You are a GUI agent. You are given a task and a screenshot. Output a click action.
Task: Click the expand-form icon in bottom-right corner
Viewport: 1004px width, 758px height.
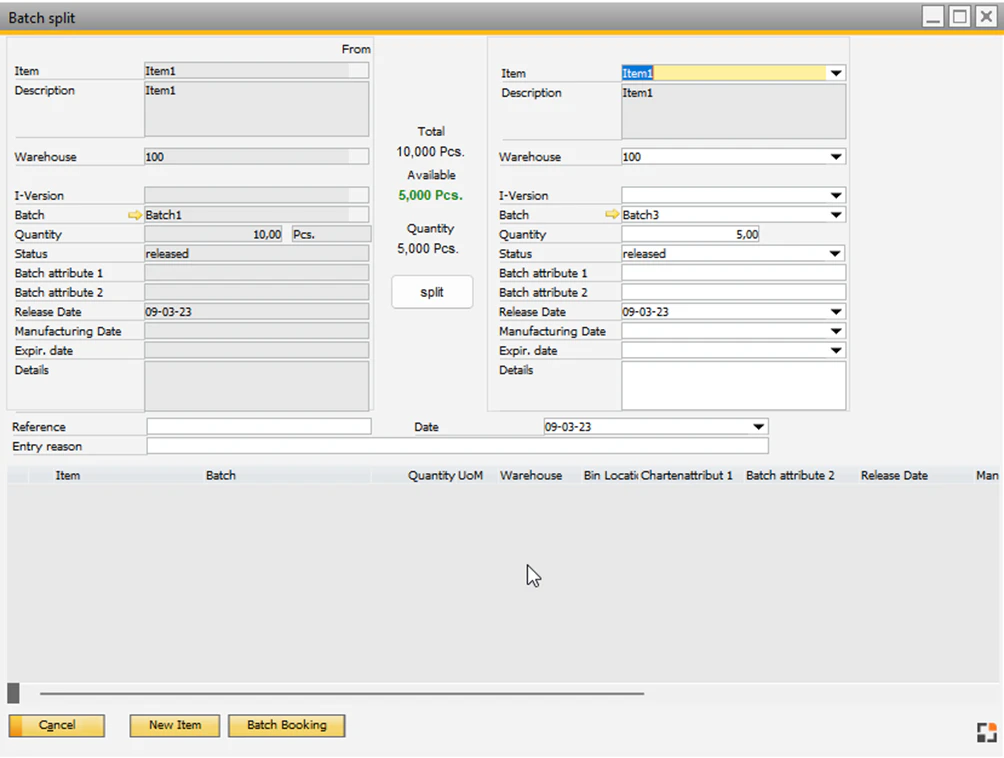pyautogui.click(x=986, y=732)
